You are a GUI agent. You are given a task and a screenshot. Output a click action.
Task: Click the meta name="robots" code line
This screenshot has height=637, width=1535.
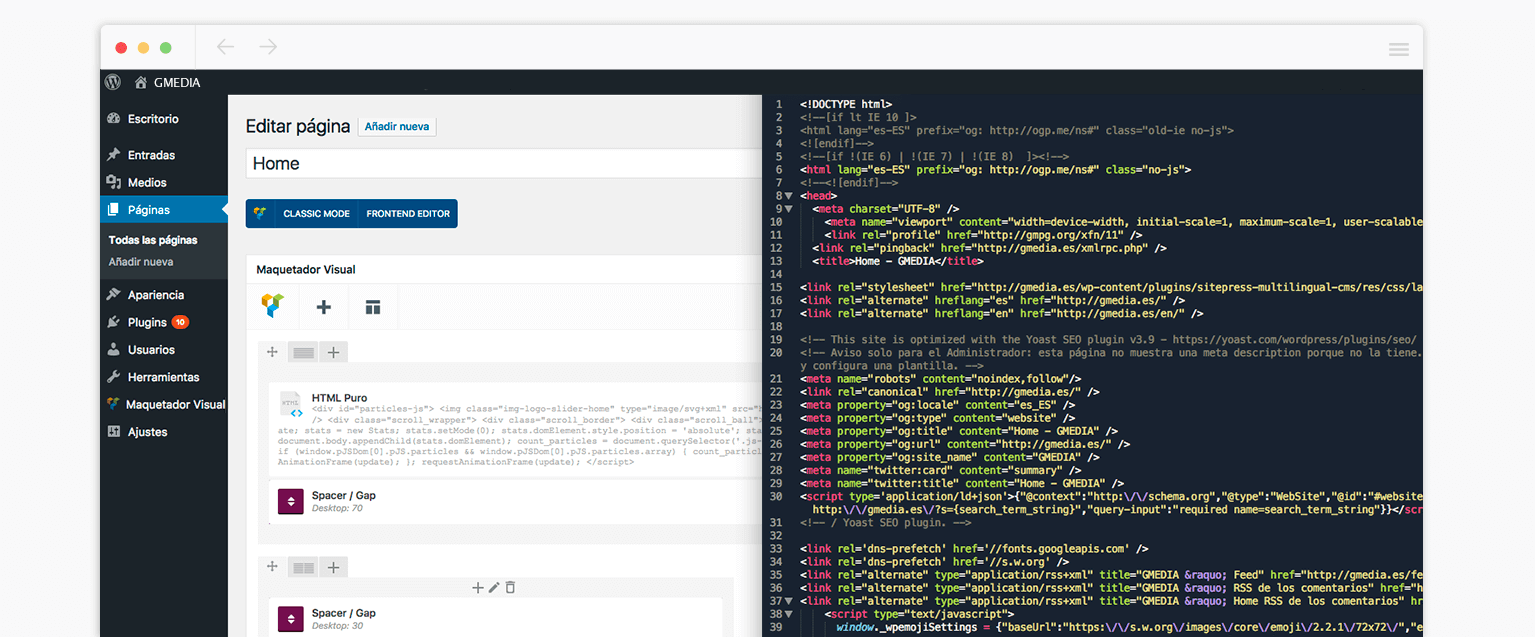coord(941,379)
